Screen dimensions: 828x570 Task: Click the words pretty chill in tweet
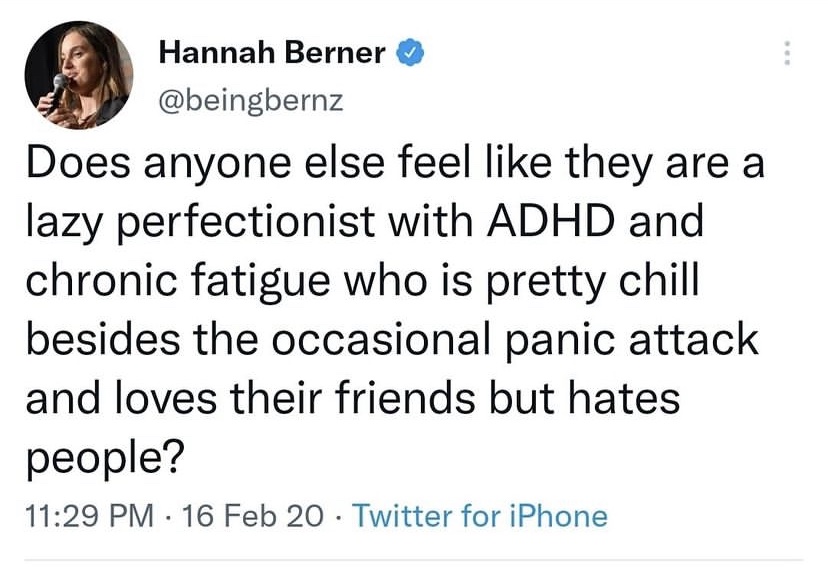pos(611,281)
